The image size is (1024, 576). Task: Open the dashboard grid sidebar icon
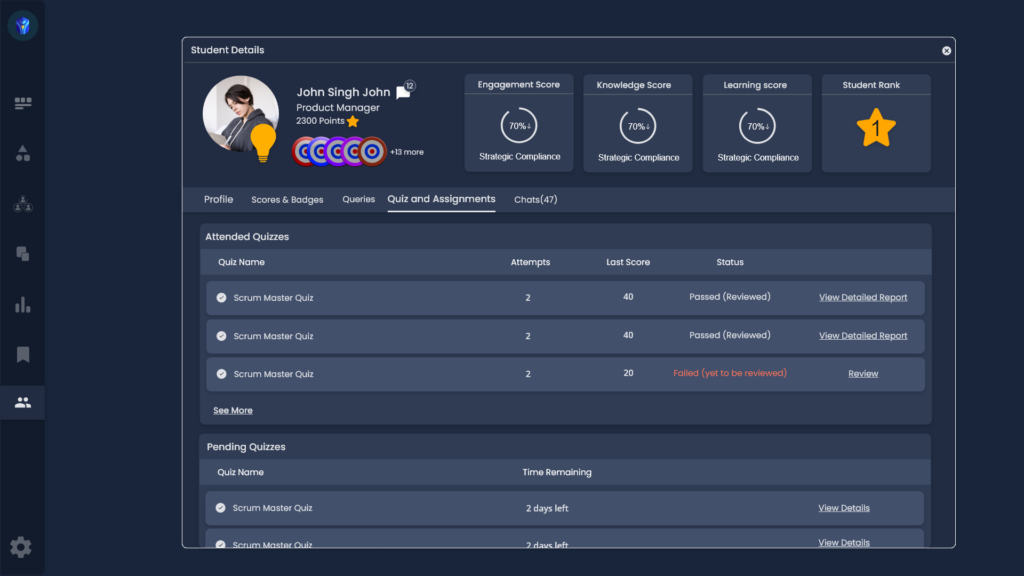click(x=23, y=103)
